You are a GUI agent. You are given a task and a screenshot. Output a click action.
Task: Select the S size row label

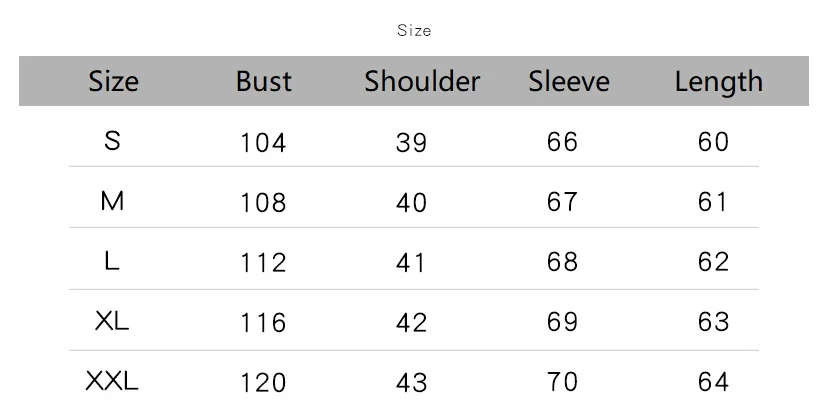tap(112, 141)
